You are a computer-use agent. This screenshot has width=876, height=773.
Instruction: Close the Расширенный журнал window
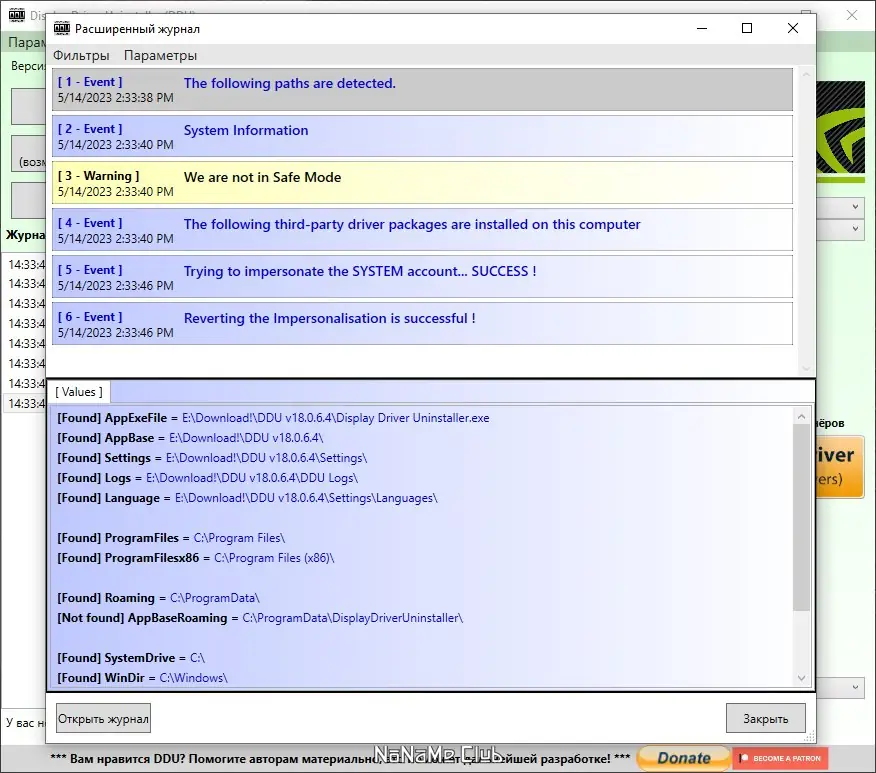[x=793, y=28]
